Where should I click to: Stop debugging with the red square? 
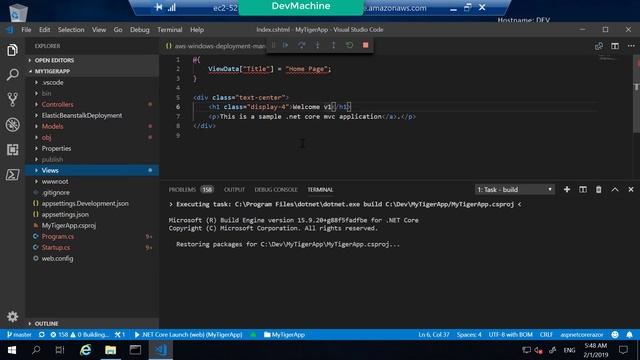coord(365,45)
